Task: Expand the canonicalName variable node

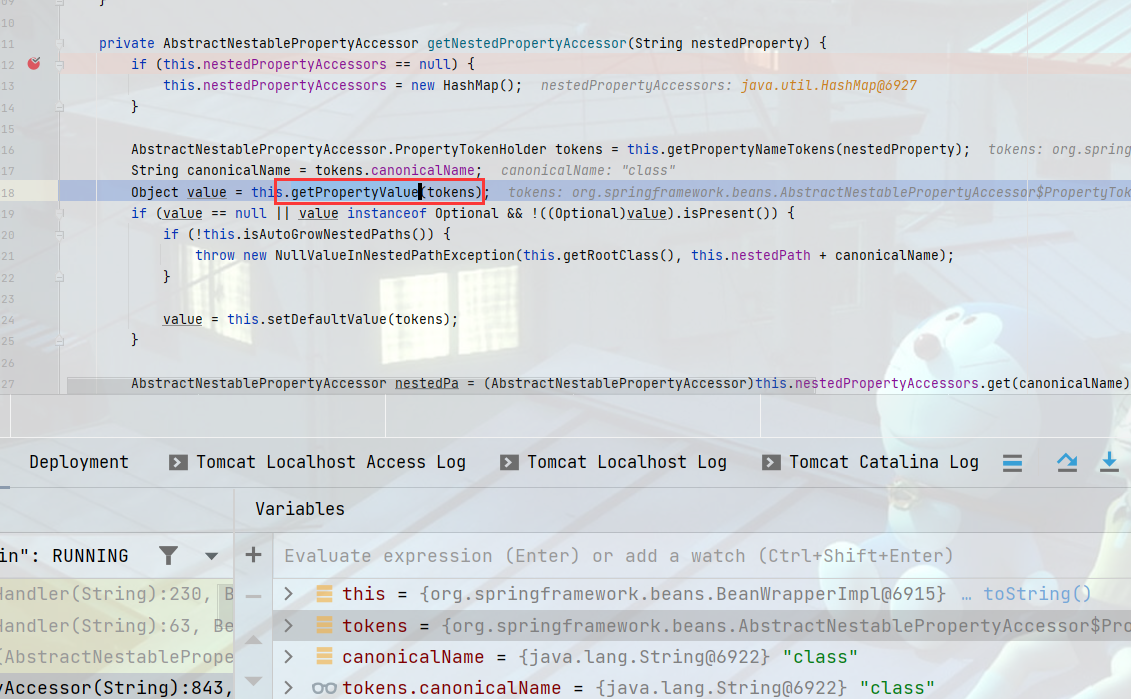Action: 288,657
